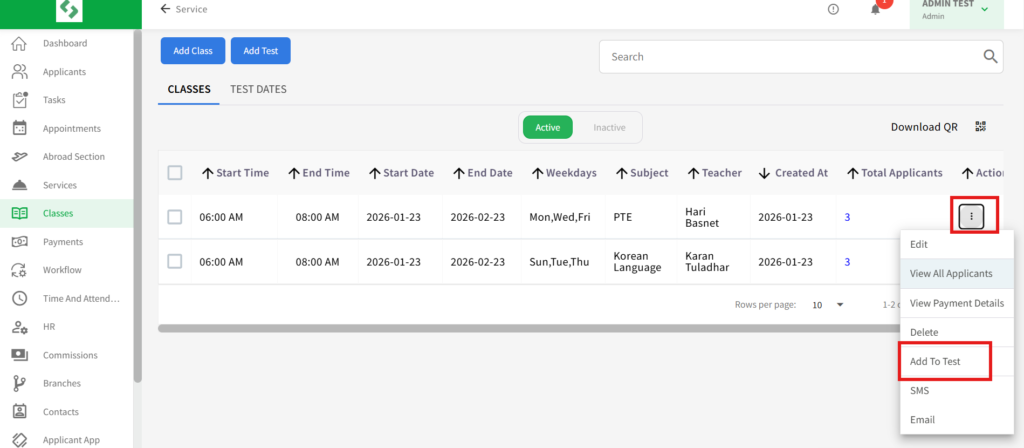Click the back arrow next to Service
The width and height of the screenshot is (1024, 448).
pos(165,9)
